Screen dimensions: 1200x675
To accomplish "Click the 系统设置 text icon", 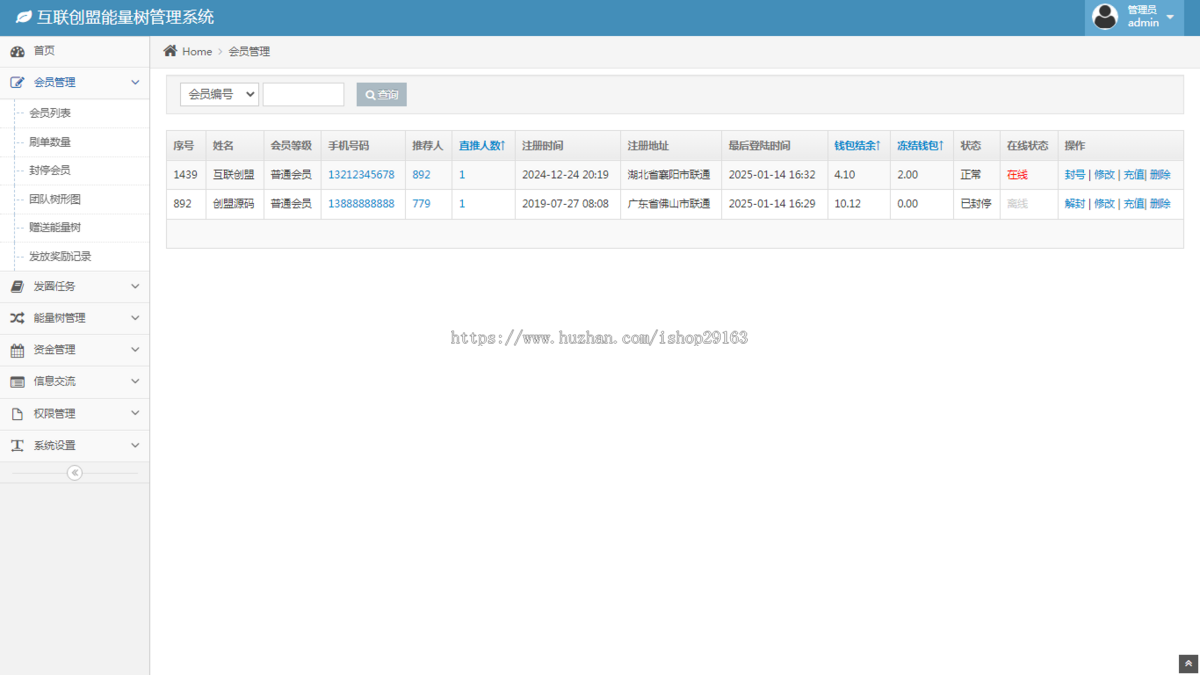I will 17,446.
